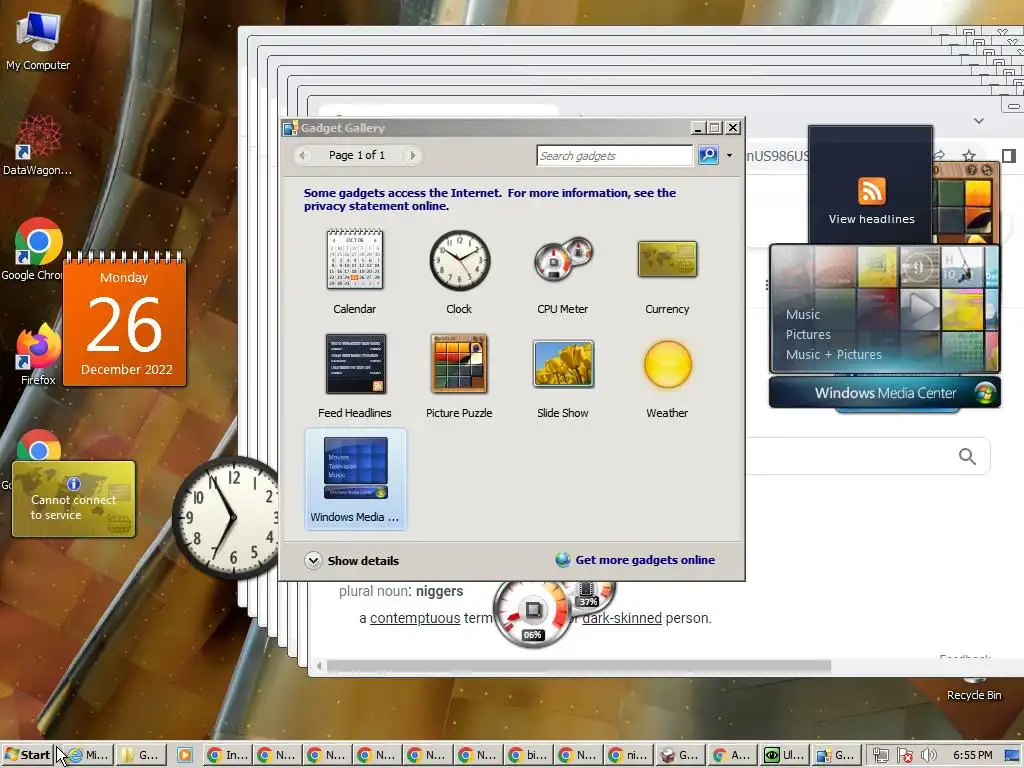Expand Chrome tab search chevron
This screenshot has width=1024, height=768.
(978, 121)
